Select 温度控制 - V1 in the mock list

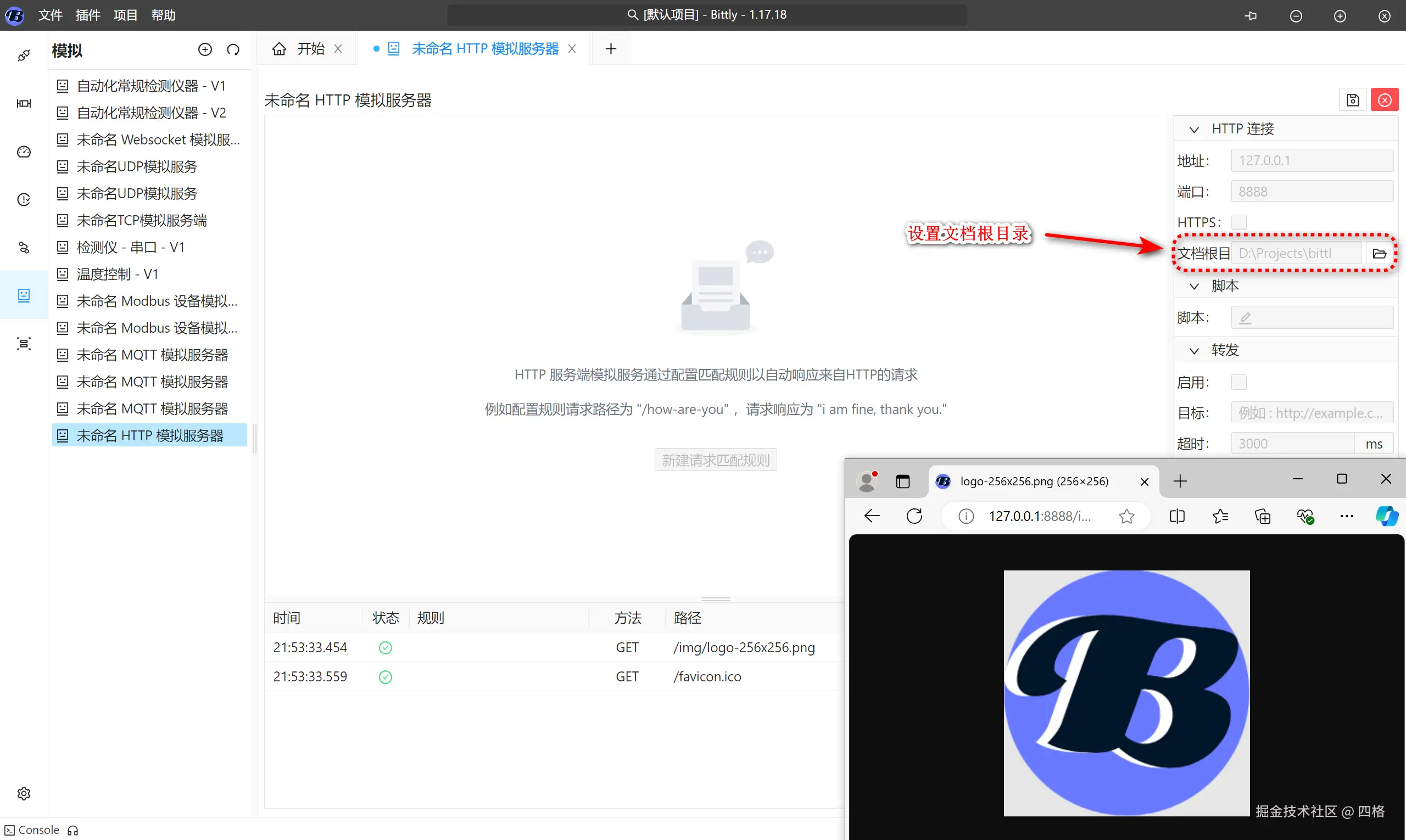pyautogui.click(x=117, y=275)
